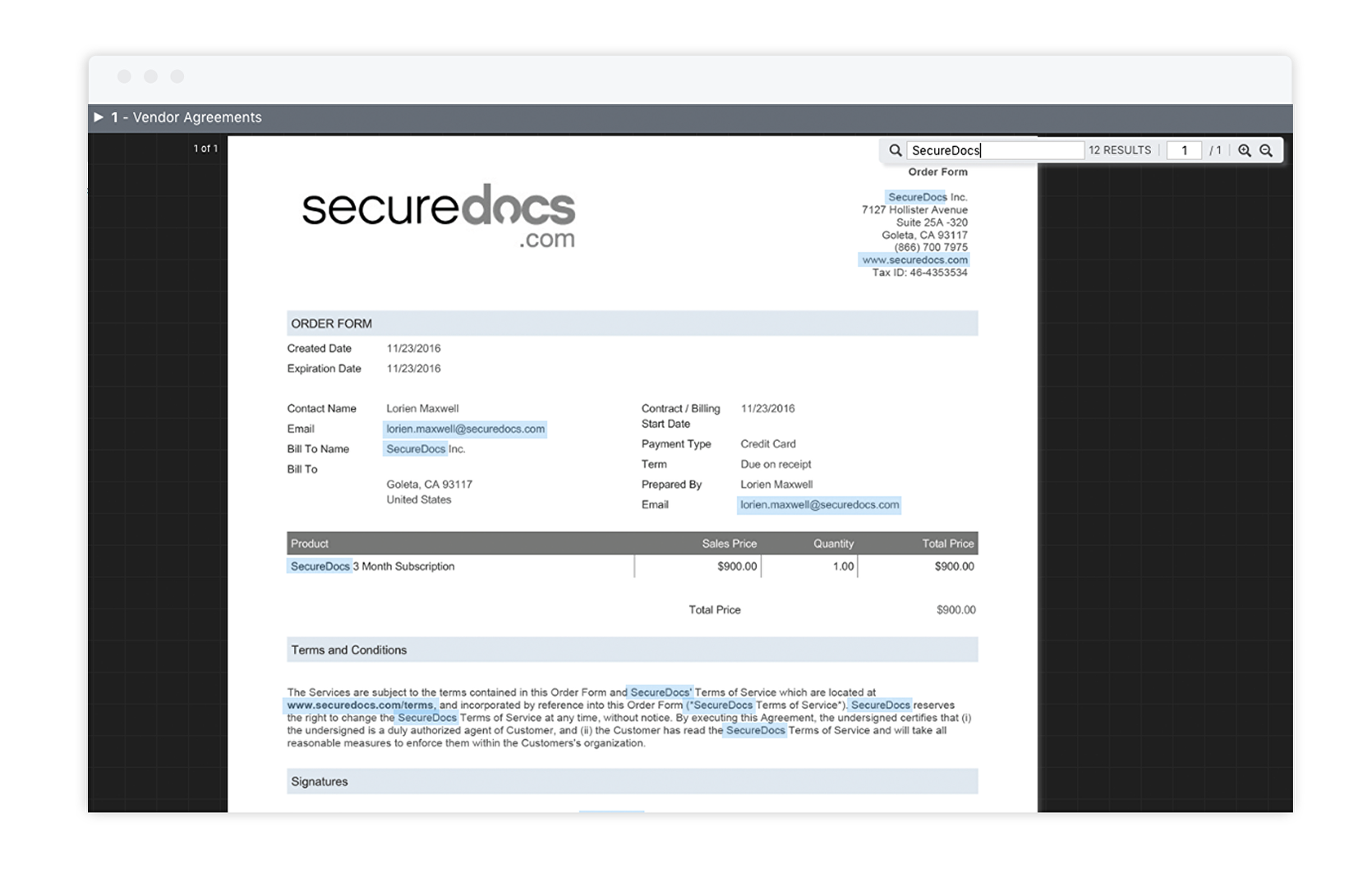
Task: Click the zoom in magnifier icon
Action: point(1245,150)
